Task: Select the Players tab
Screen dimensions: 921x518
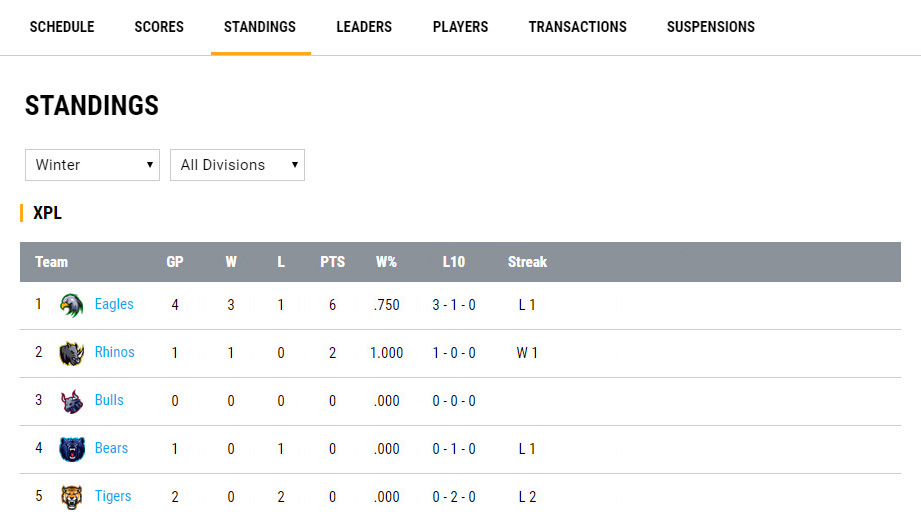Action: pyautogui.click(x=460, y=27)
